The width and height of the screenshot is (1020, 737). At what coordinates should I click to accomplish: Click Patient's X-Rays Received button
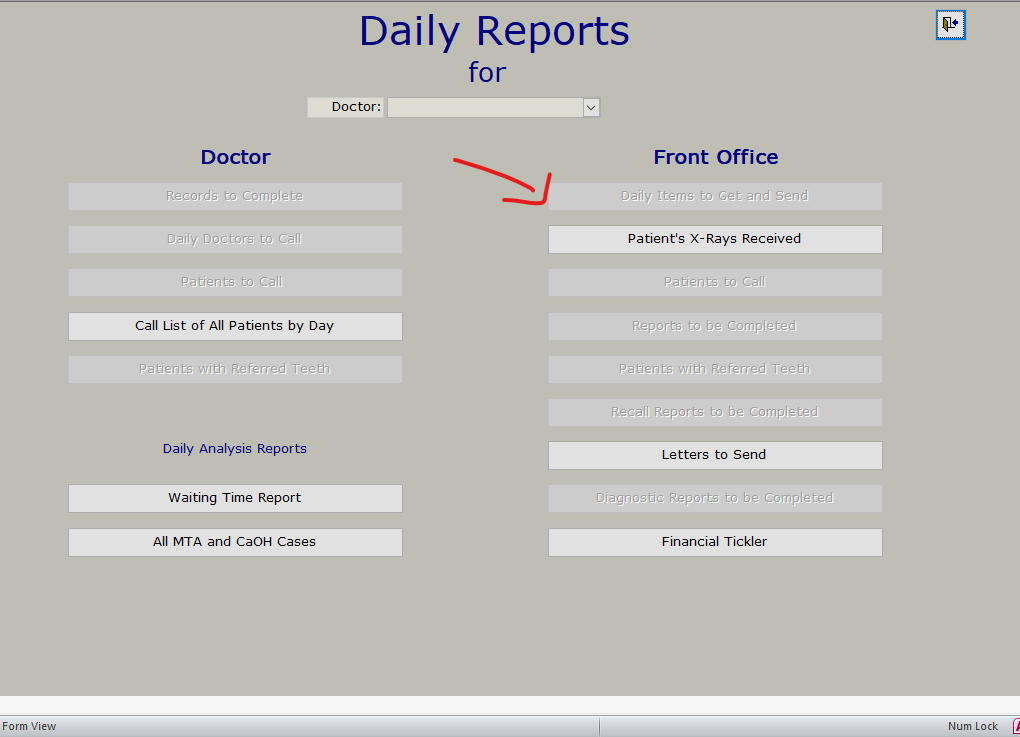click(x=715, y=239)
